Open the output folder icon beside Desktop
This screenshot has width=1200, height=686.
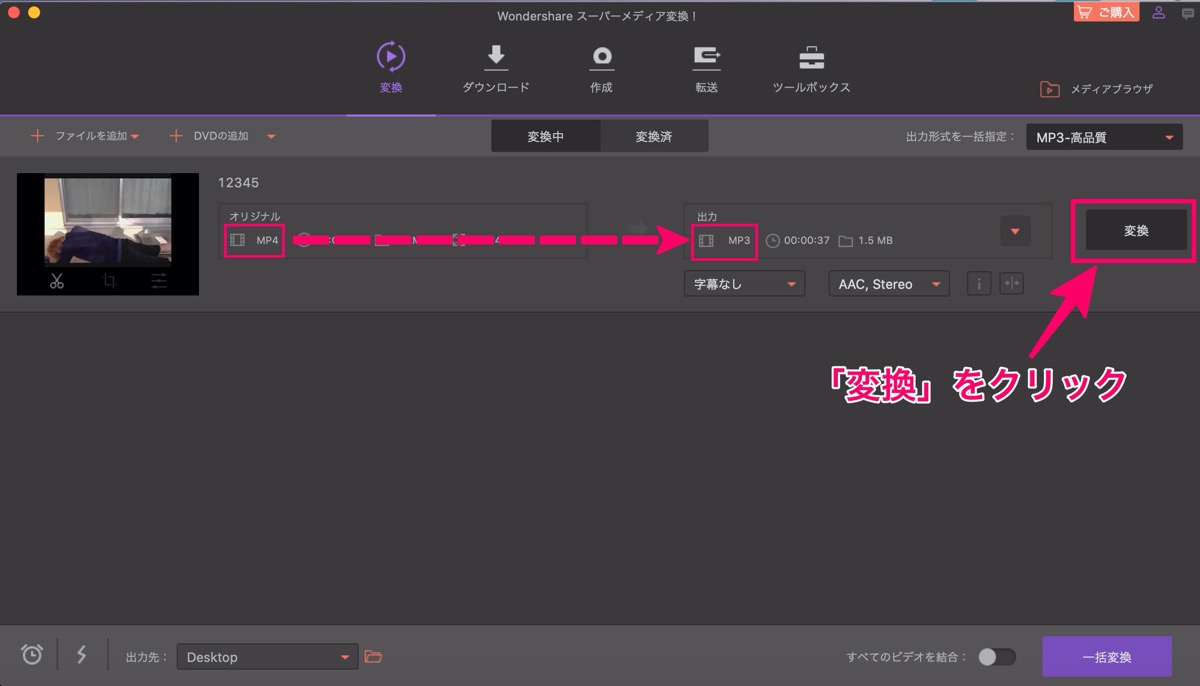373,657
